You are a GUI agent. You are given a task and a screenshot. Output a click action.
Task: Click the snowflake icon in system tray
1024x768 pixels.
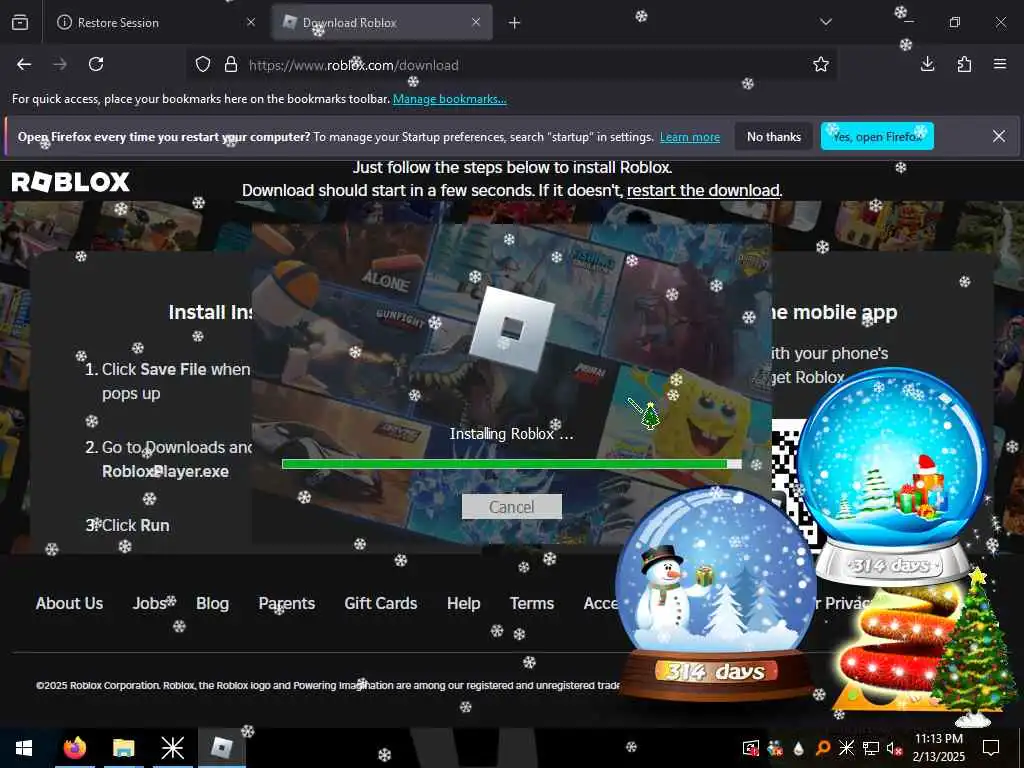846,748
